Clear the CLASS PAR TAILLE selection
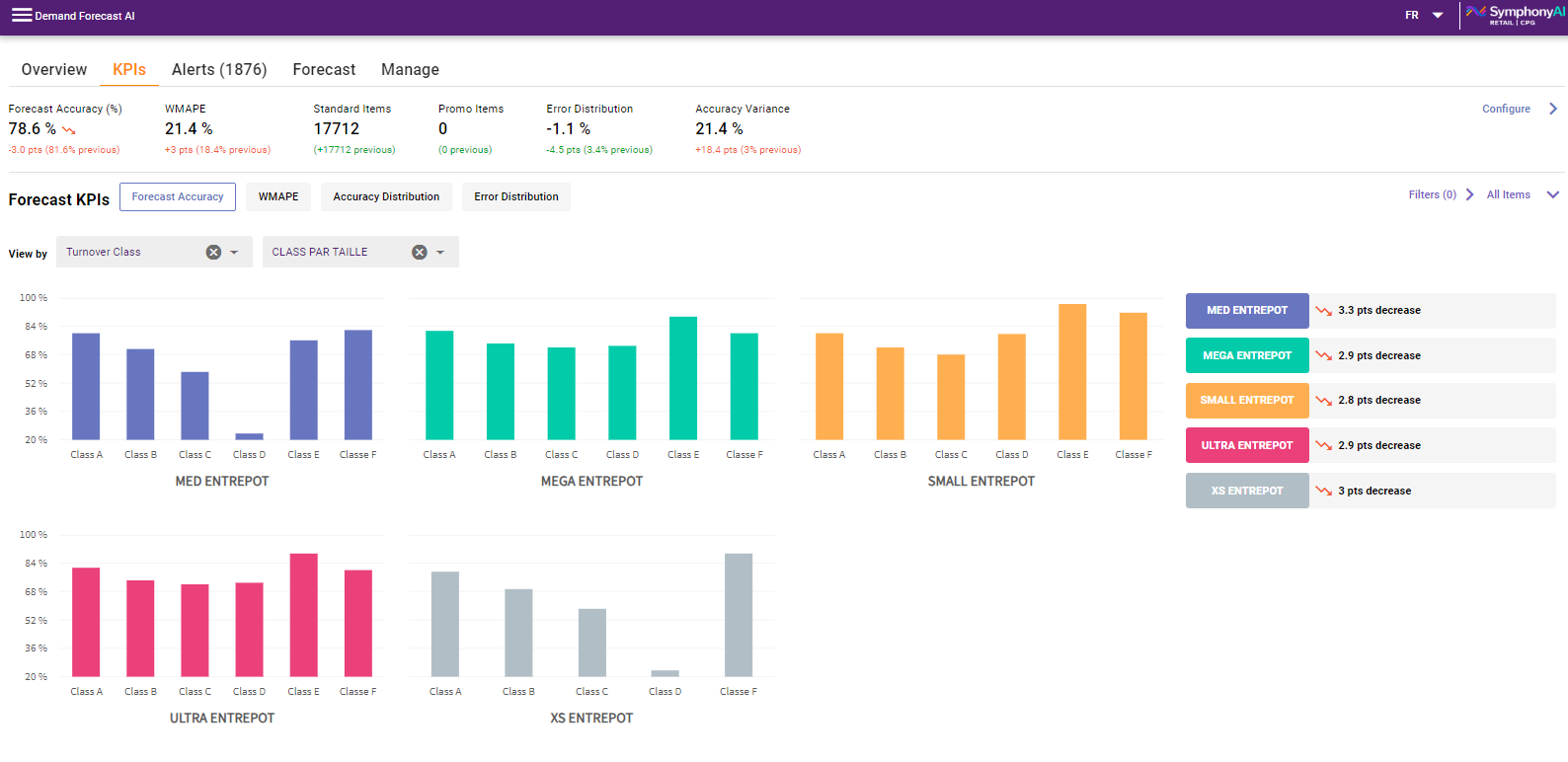The image size is (1568, 762). click(420, 253)
